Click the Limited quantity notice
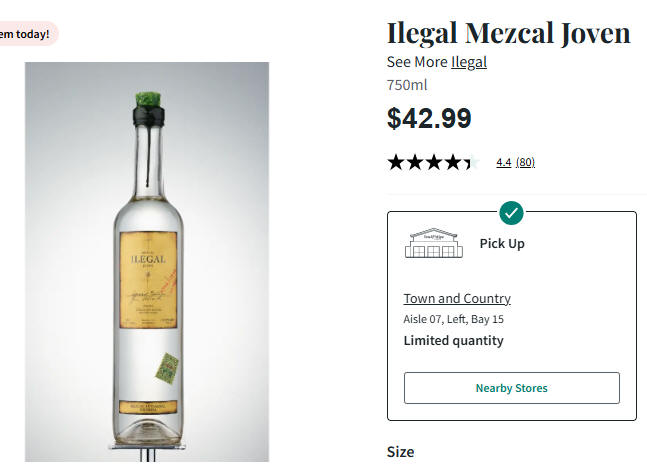This screenshot has height=466, width=647. click(x=453, y=340)
